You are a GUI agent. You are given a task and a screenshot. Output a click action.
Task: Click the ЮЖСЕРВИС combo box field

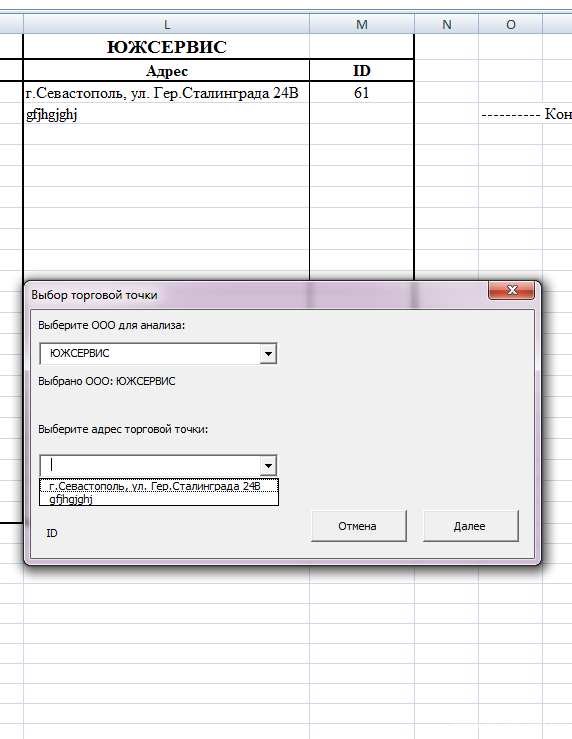[150, 353]
